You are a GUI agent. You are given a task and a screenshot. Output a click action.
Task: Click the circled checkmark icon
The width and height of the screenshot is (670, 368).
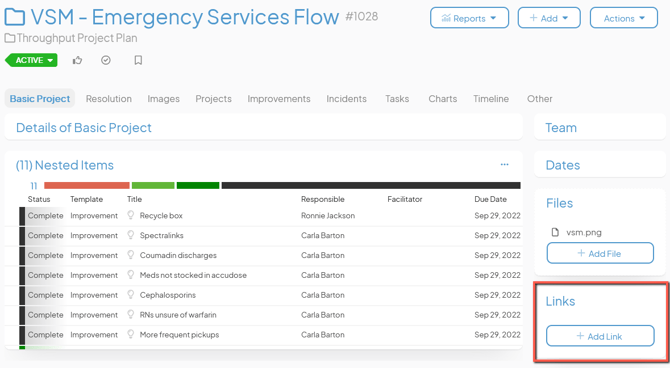coord(106,60)
